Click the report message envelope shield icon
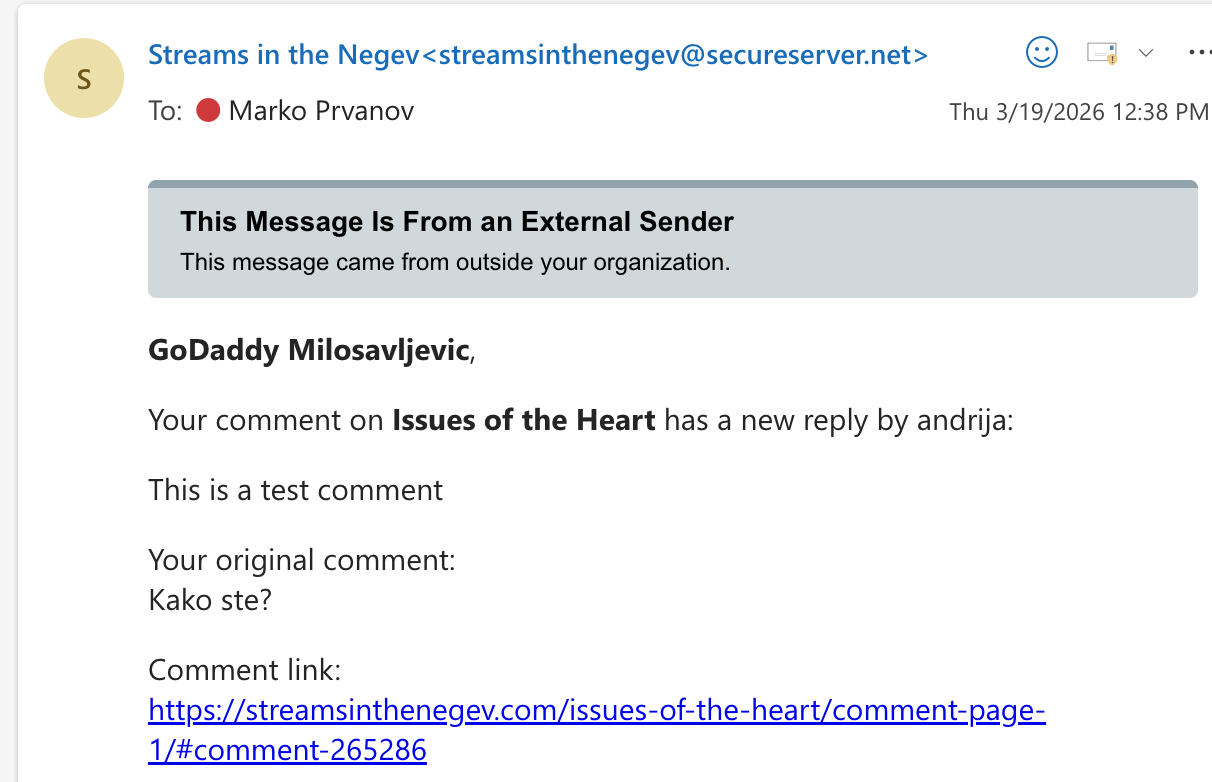Image resolution: width=1212 pixels, height=782 pixels. (x=1102, y=53)
